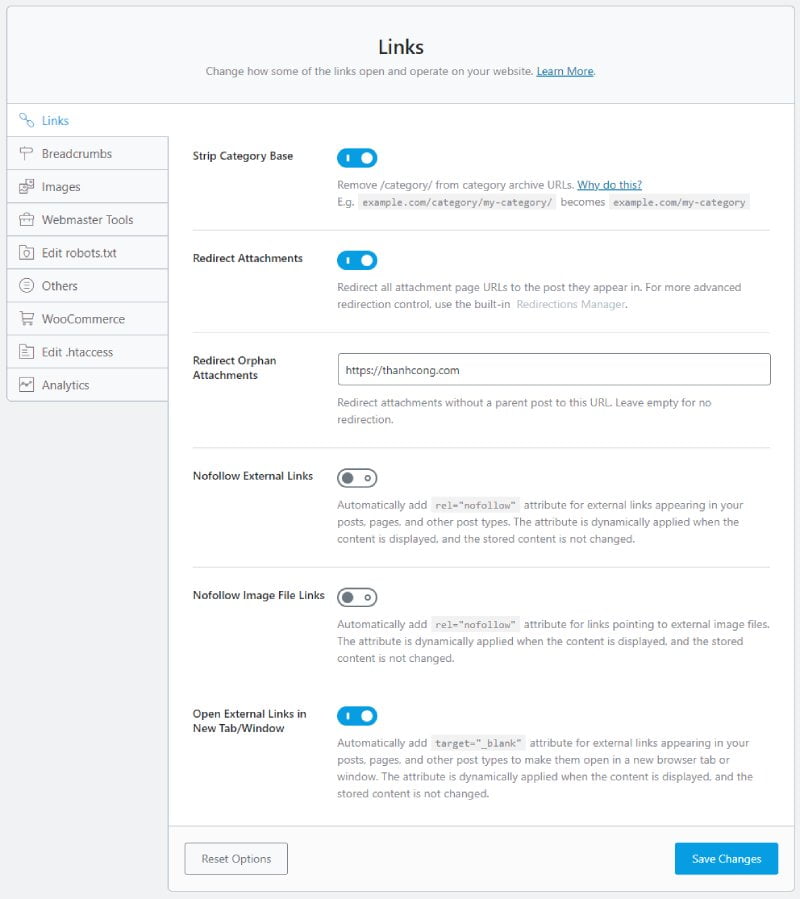The height and width of the screenshot is (899, 800).
Task: Click the Links chain icon in sidebar
Action: coord(26,121)
